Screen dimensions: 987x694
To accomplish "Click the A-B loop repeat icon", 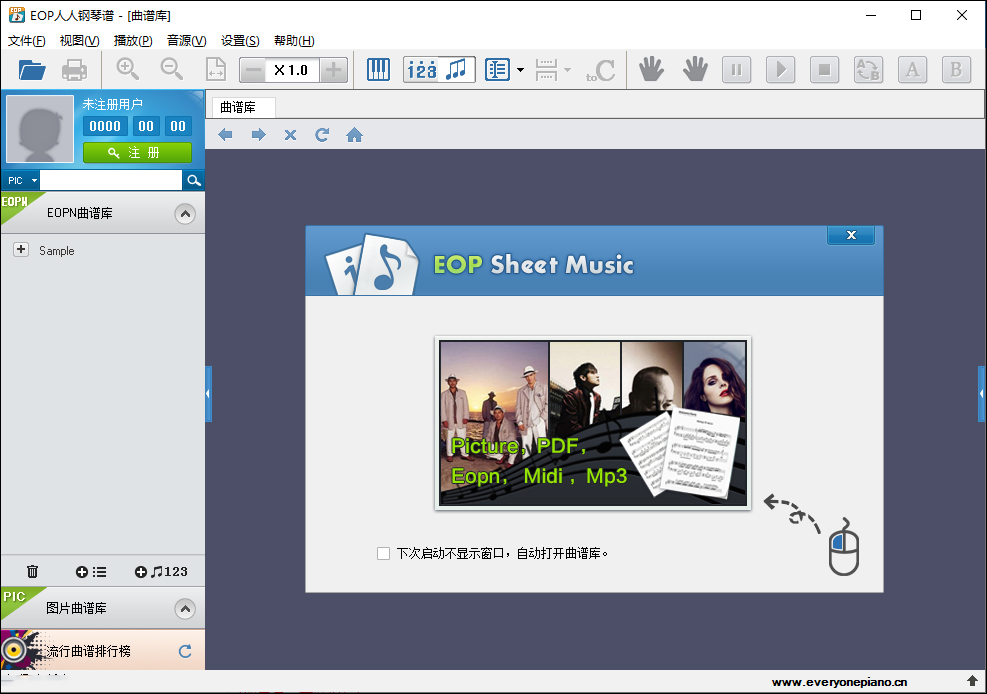I will [x=868, y=70].
